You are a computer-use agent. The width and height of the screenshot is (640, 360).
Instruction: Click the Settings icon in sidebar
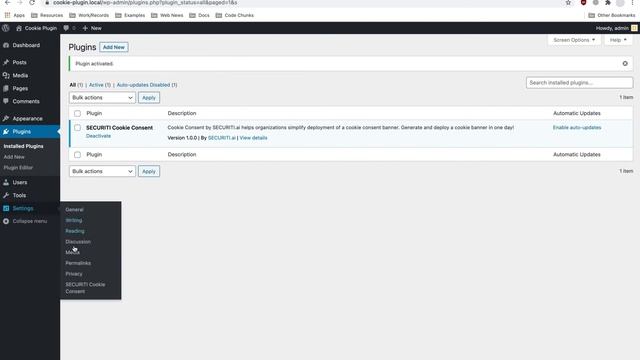tap(6, 209)
